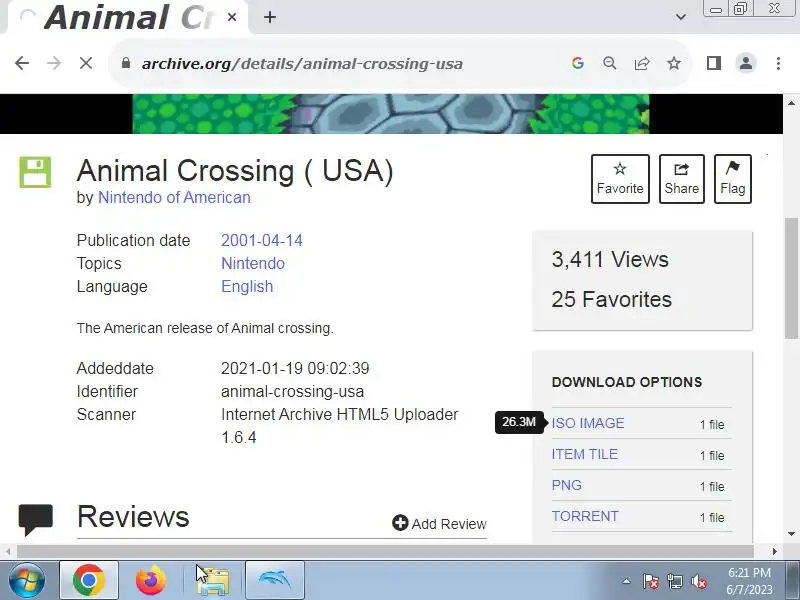Screen dimensions: 800x600
Task: Click the horizontal scrollbar thumb
Action: pyautogui.click(x=385, y=551)
